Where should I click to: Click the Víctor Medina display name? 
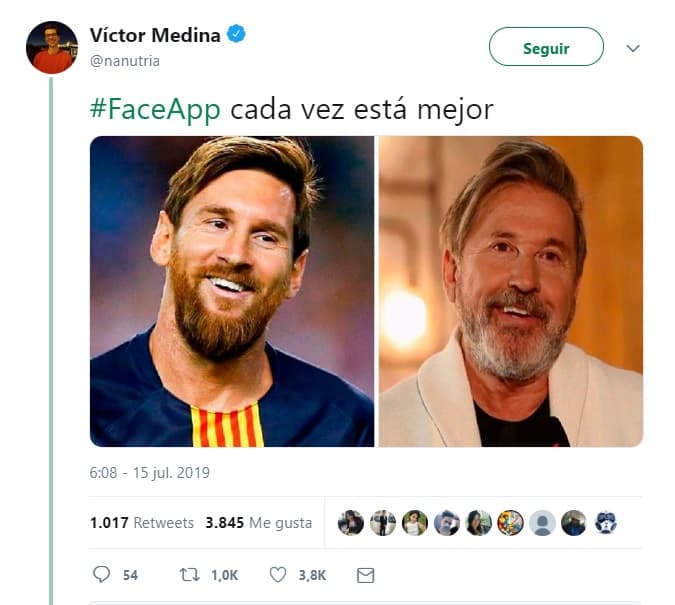(x=154, y=36)
